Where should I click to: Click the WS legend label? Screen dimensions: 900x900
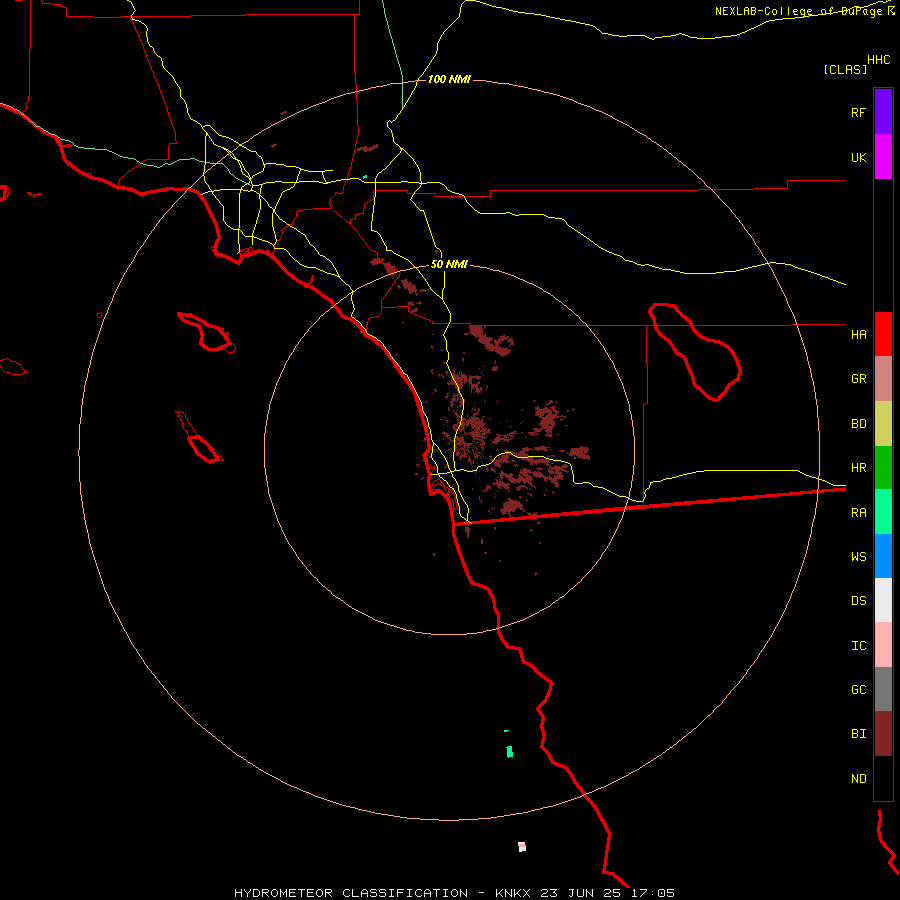pos(858,556)
